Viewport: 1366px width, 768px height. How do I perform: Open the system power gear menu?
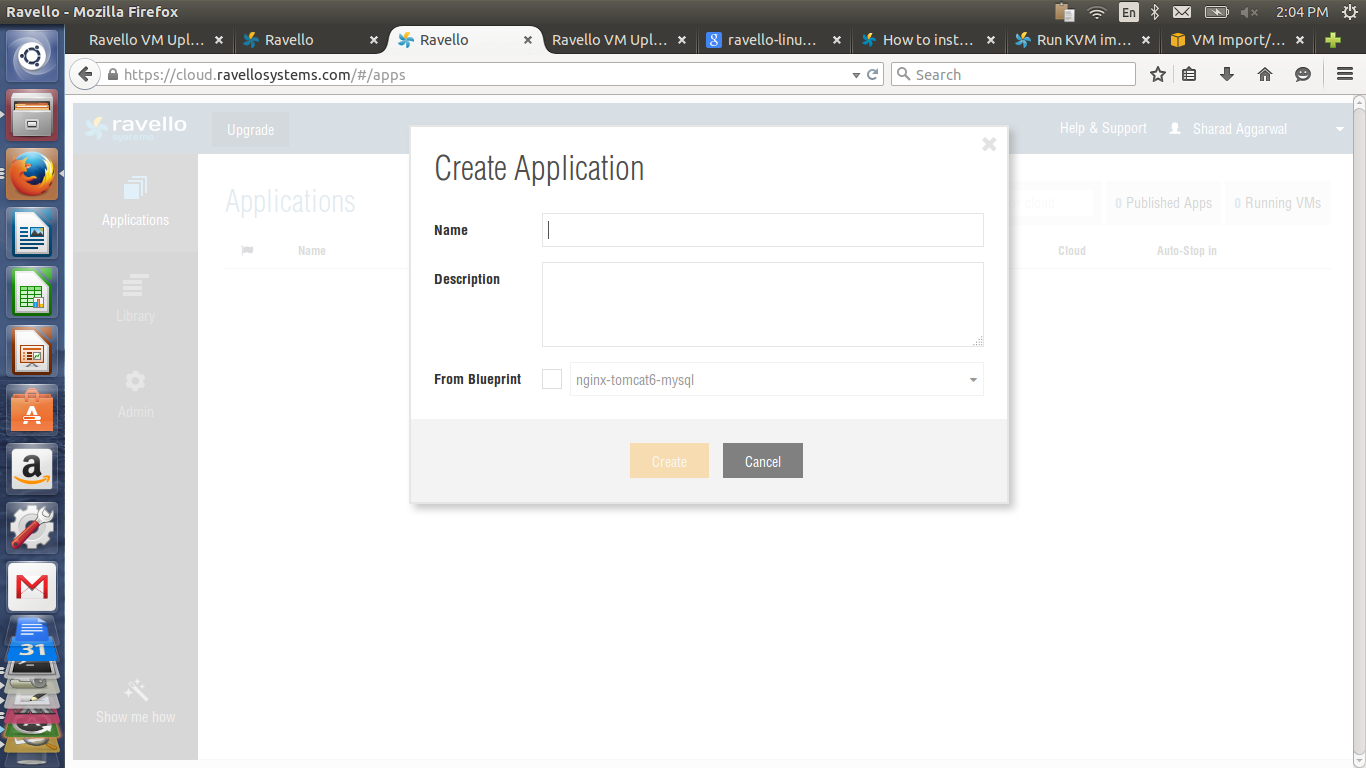(x=1348, y=12)
